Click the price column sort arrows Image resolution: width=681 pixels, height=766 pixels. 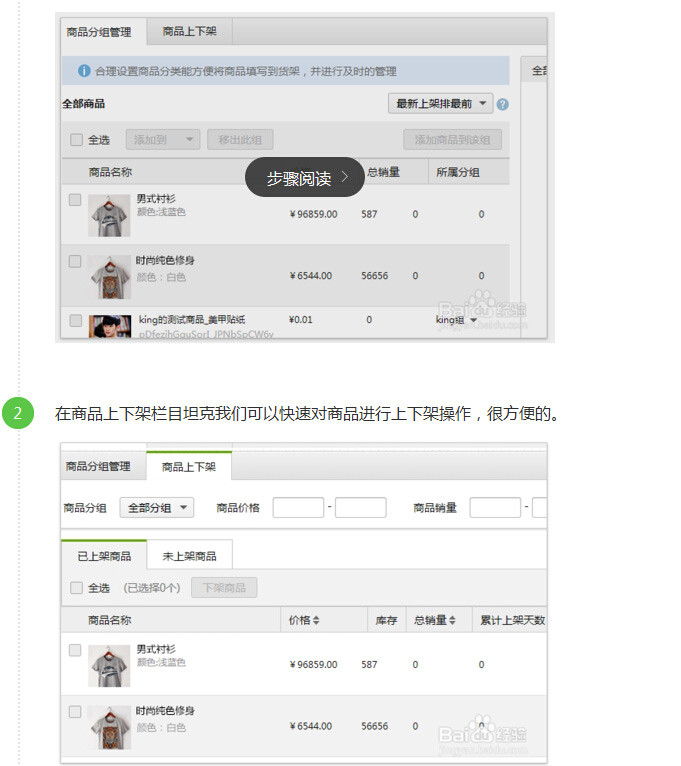pos(316,621)
